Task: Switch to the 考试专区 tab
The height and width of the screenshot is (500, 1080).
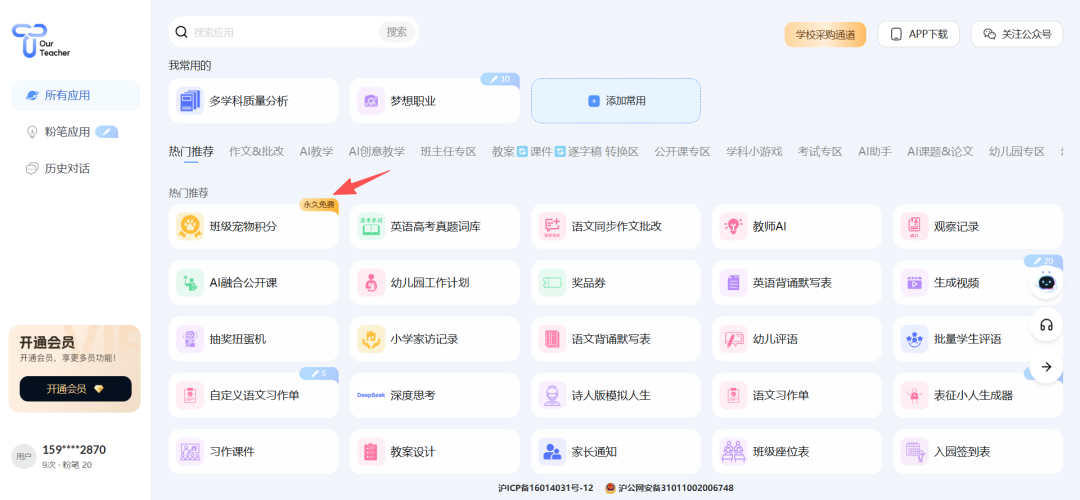Action: click(x=820, y=152)
